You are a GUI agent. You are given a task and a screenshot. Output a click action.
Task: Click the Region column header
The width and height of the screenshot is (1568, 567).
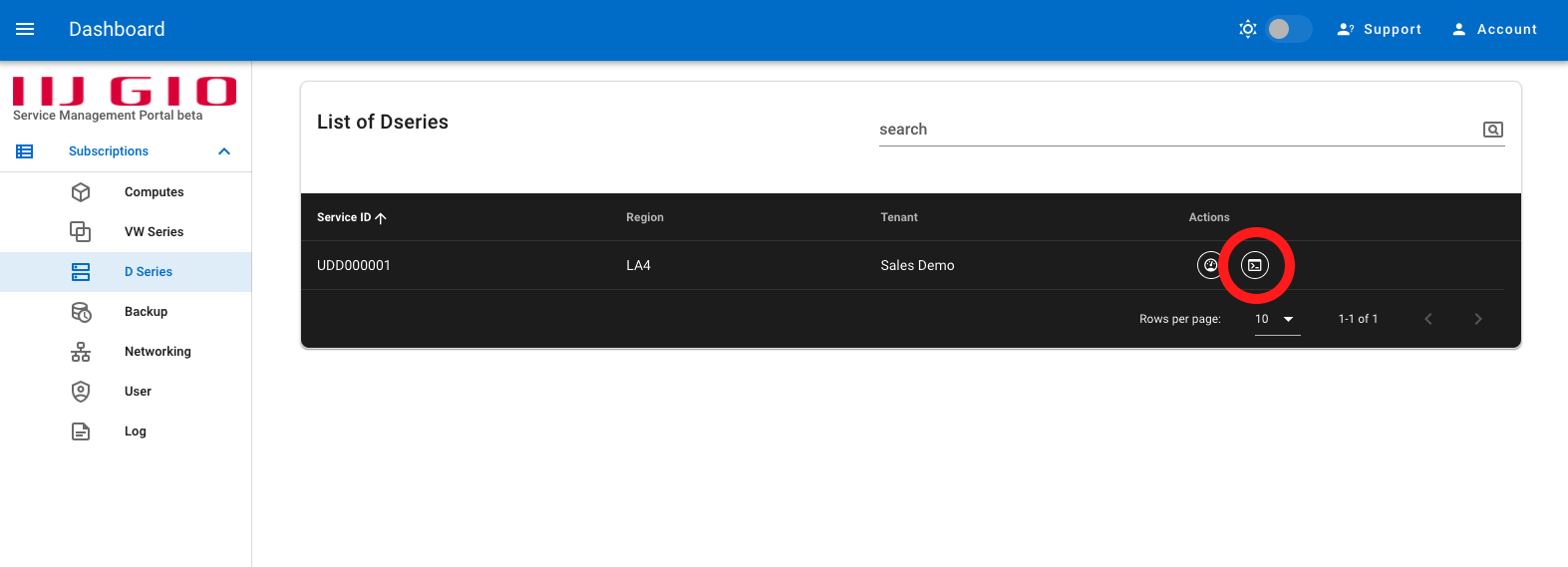645,217
